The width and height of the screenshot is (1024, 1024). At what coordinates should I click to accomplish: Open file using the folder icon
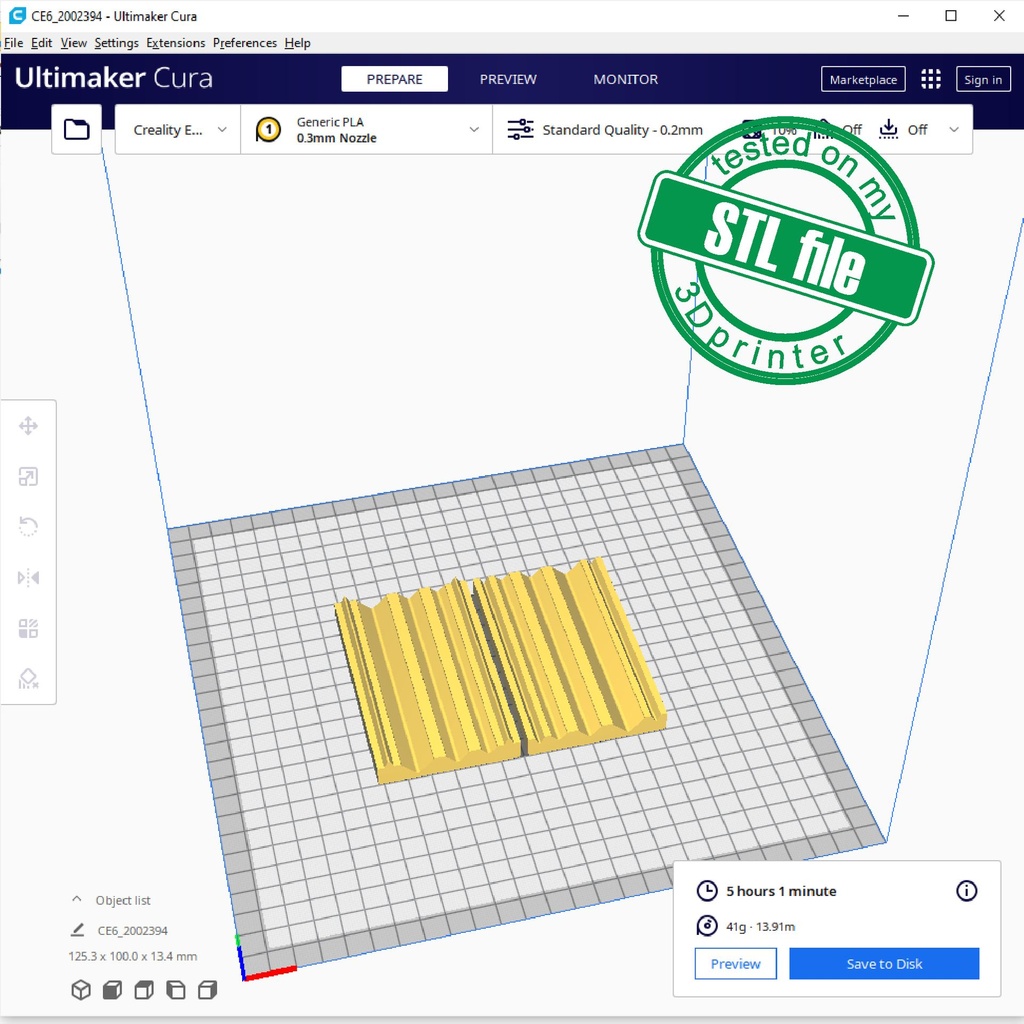77,130
